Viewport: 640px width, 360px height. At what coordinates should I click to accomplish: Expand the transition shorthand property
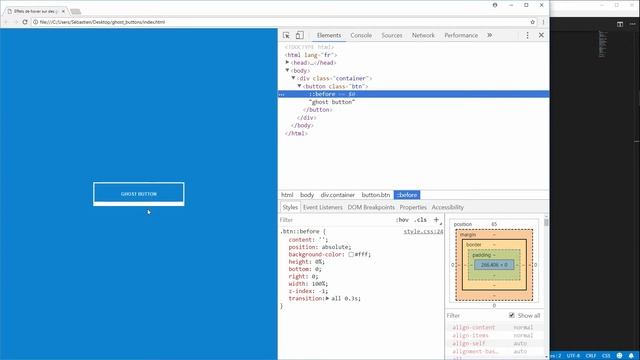pyautogui.click(x=327, y=298)
